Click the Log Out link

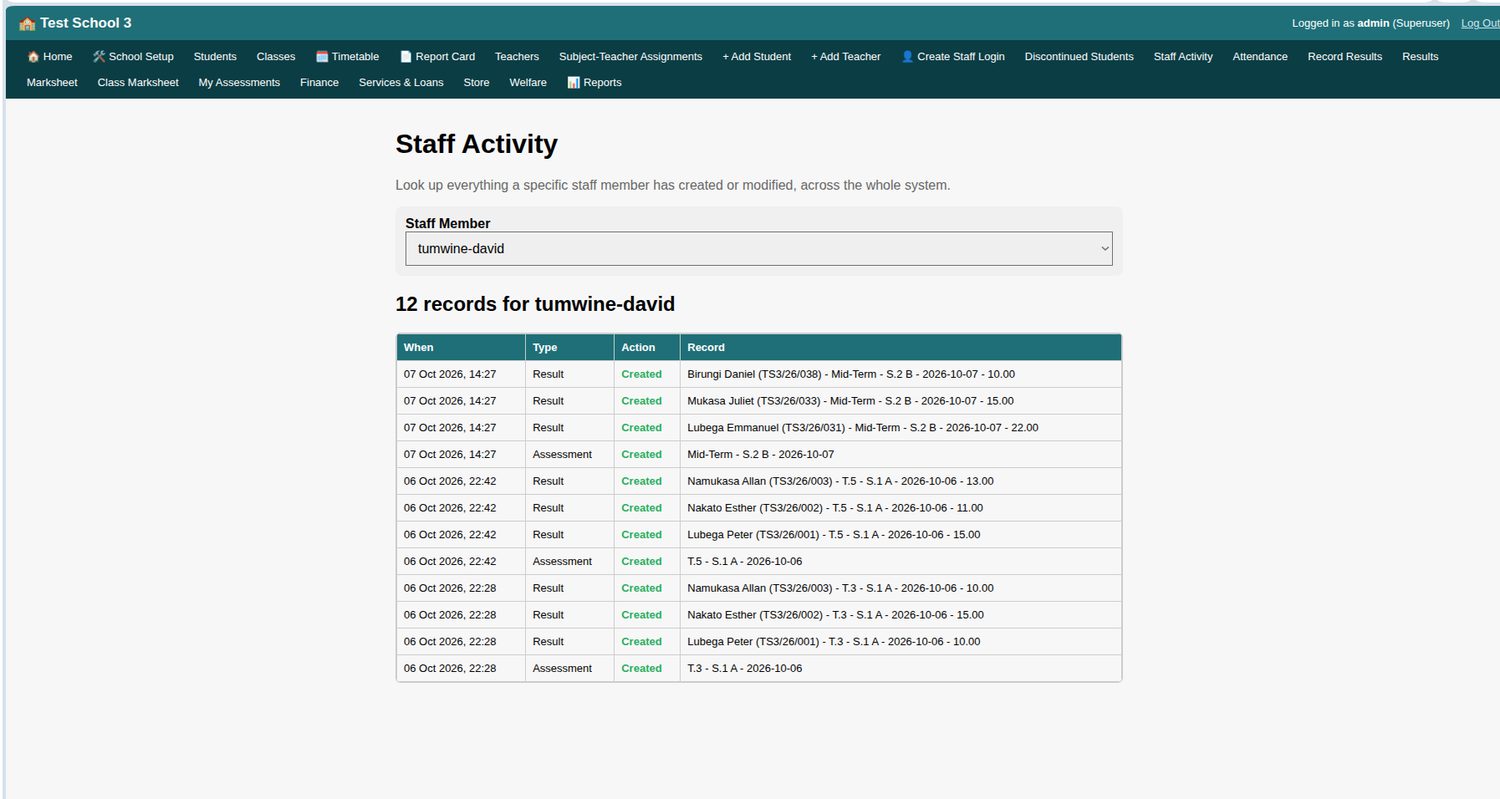point(1480,23)
